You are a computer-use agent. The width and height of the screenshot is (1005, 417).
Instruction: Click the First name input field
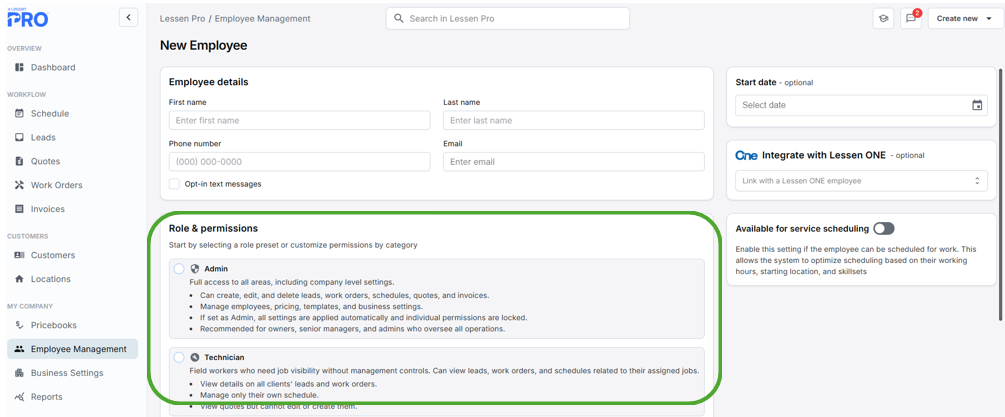[299, 121]
